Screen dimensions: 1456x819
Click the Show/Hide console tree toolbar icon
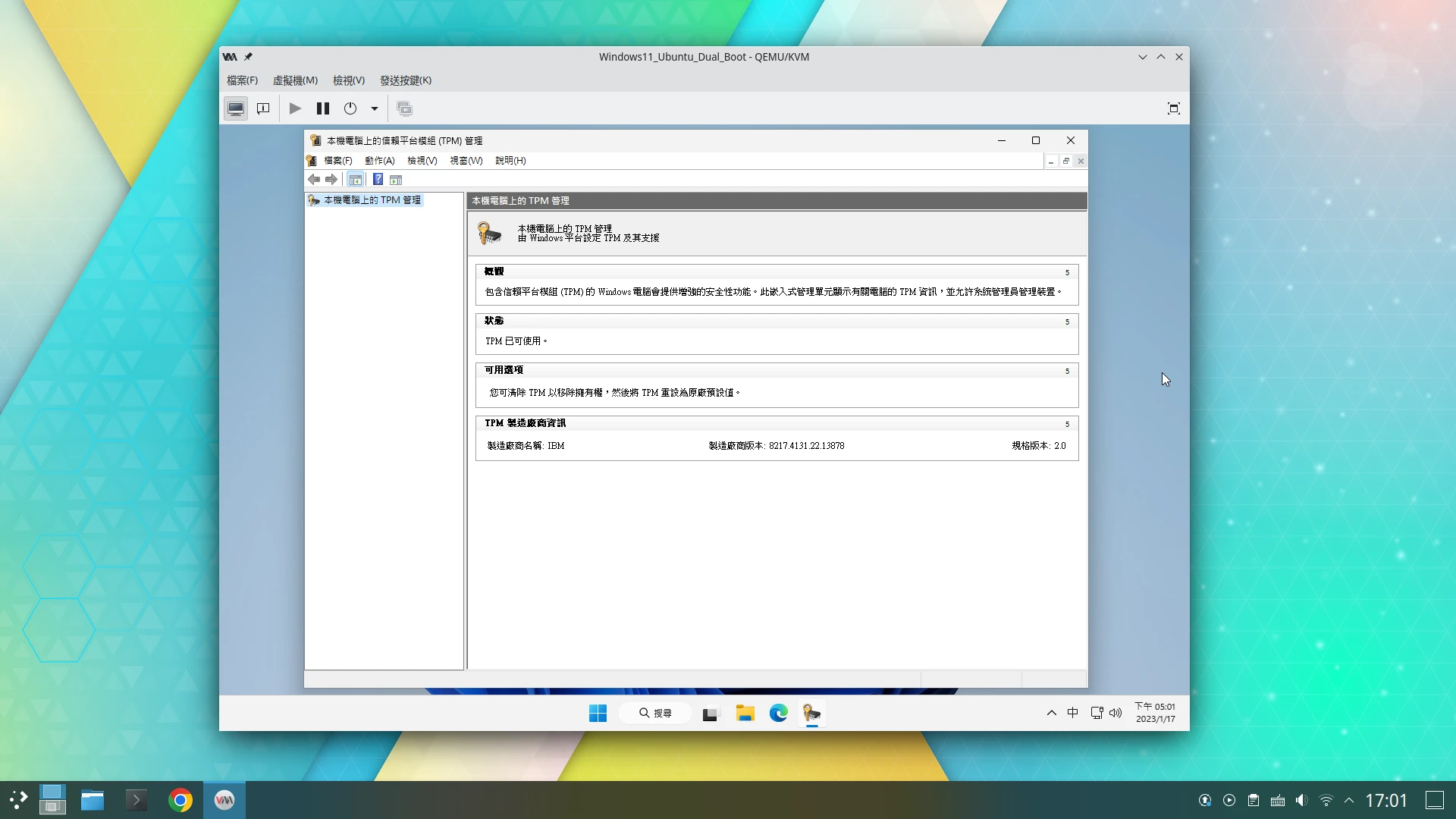point(356,179)
